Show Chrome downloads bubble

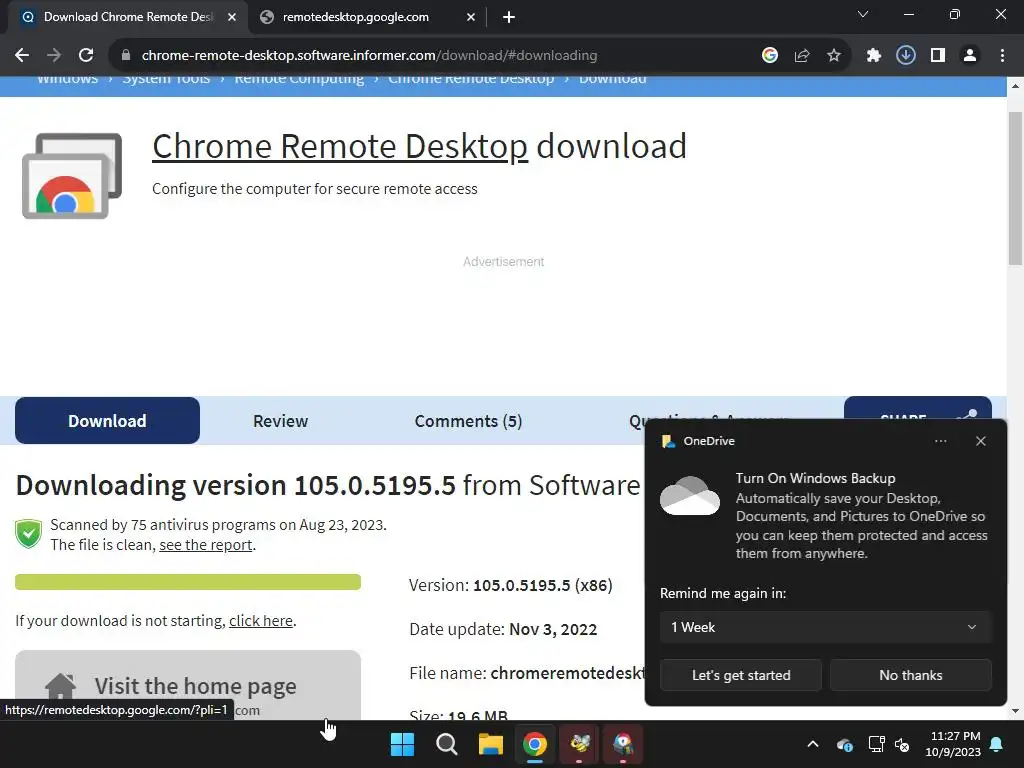[x=906, y=56]
